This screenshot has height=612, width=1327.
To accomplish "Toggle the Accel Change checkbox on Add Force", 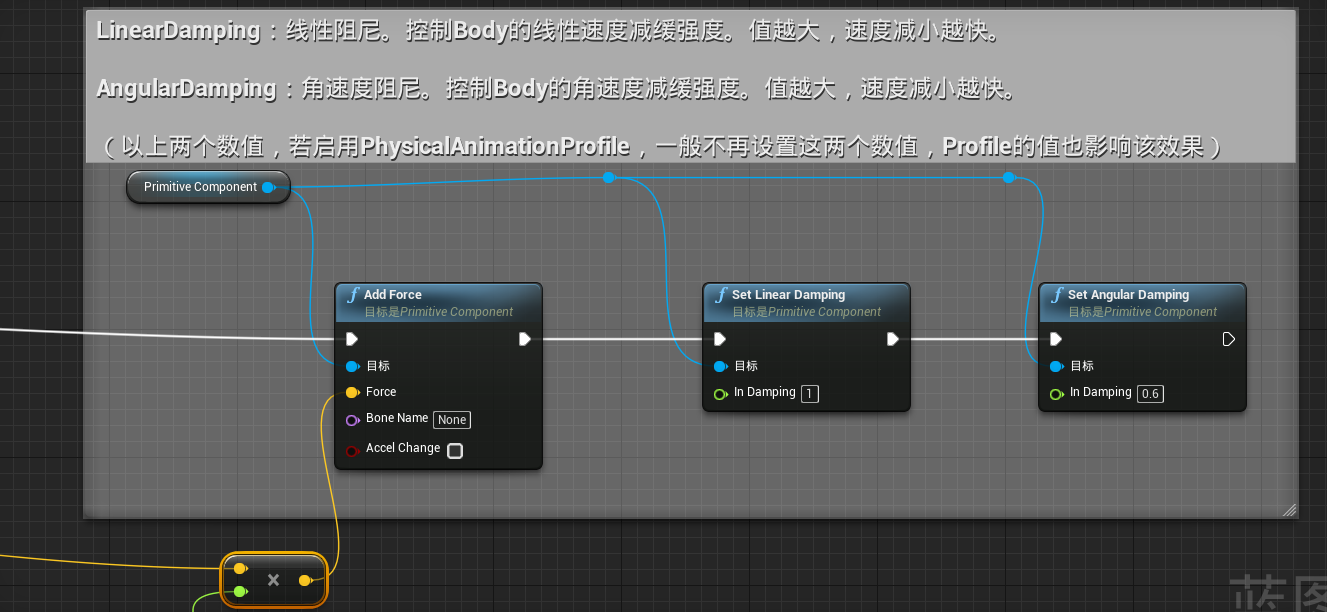I will [455, 451].
